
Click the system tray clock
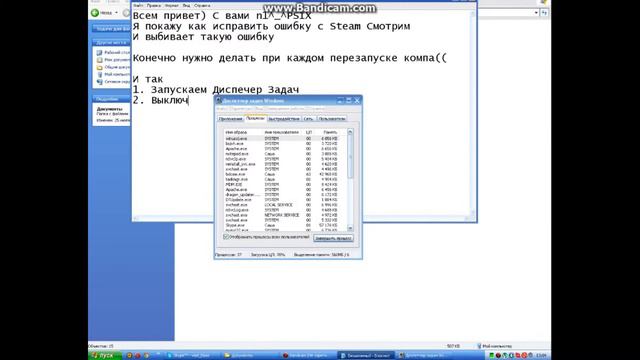pos(542,356)
